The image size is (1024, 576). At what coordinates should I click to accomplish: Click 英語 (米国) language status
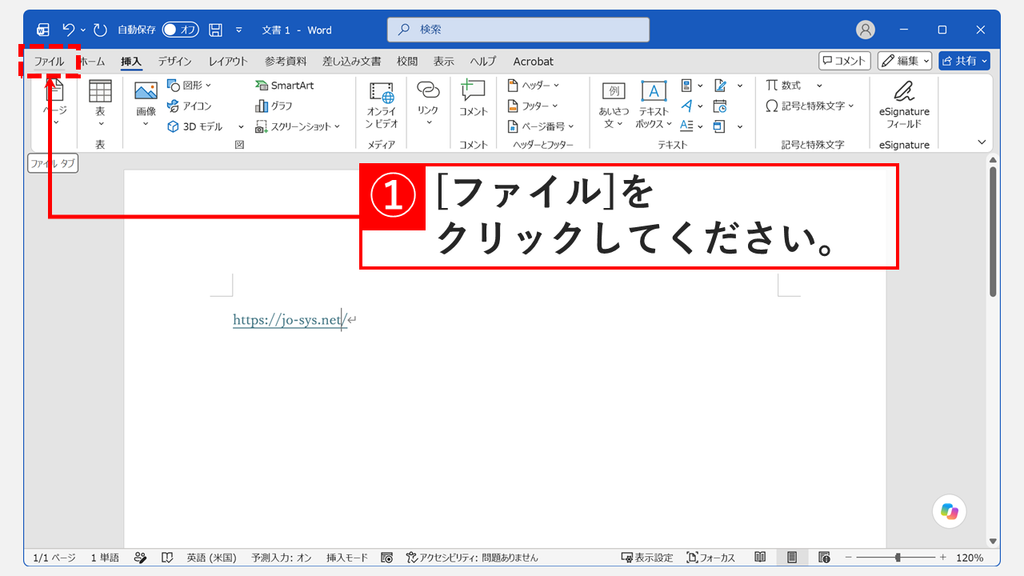tap(211, 558)
